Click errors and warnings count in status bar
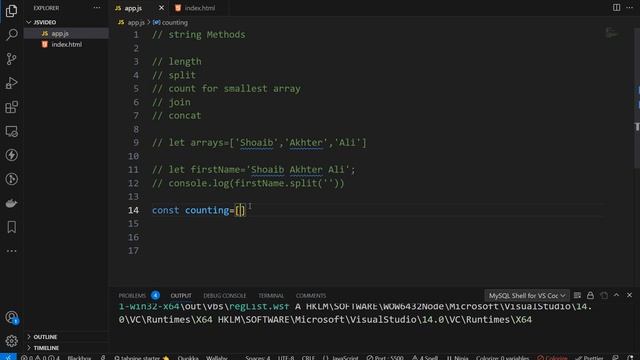The width and height of the screenshot is (640, 360). coord(40,357)
